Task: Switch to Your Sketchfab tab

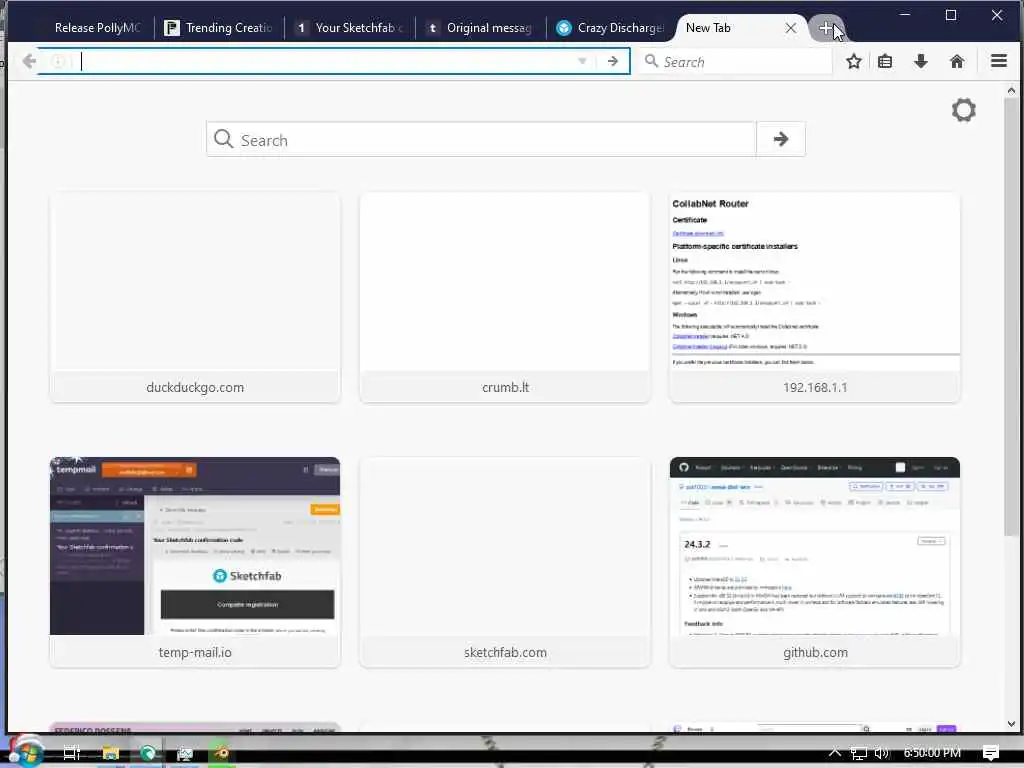Action: (x=350, y=27)
